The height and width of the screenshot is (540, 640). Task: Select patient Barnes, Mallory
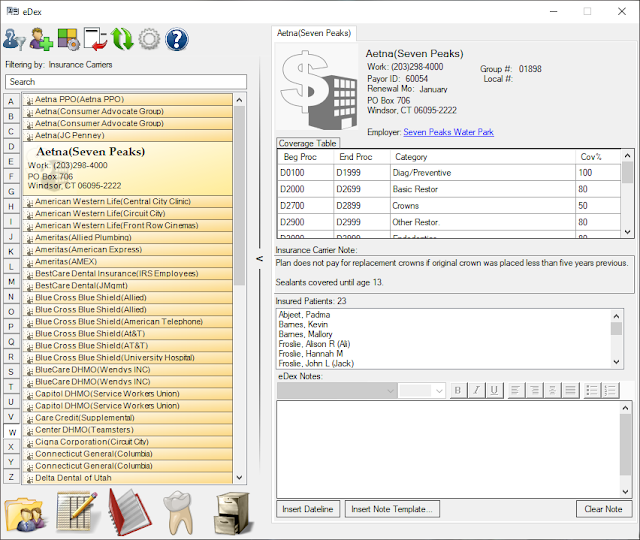pos(305,334)
